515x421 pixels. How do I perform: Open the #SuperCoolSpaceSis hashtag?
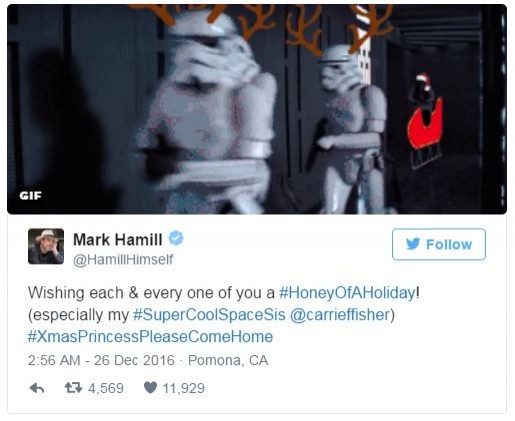point(209,315)
